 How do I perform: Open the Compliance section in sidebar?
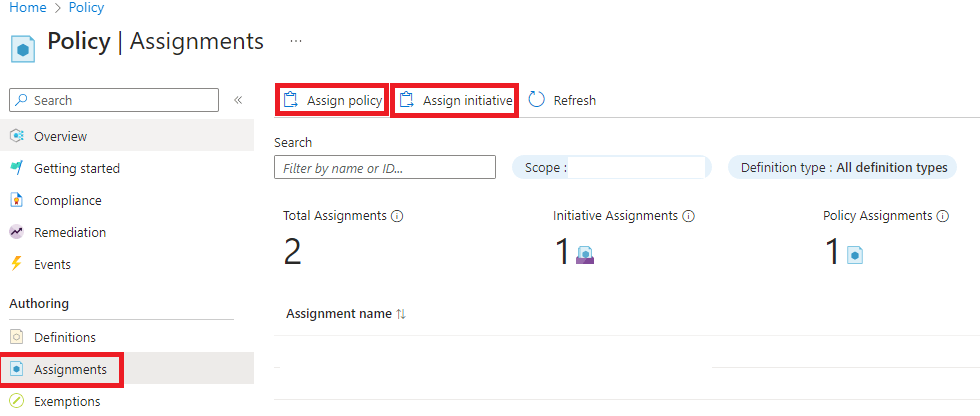coord(67,200)
